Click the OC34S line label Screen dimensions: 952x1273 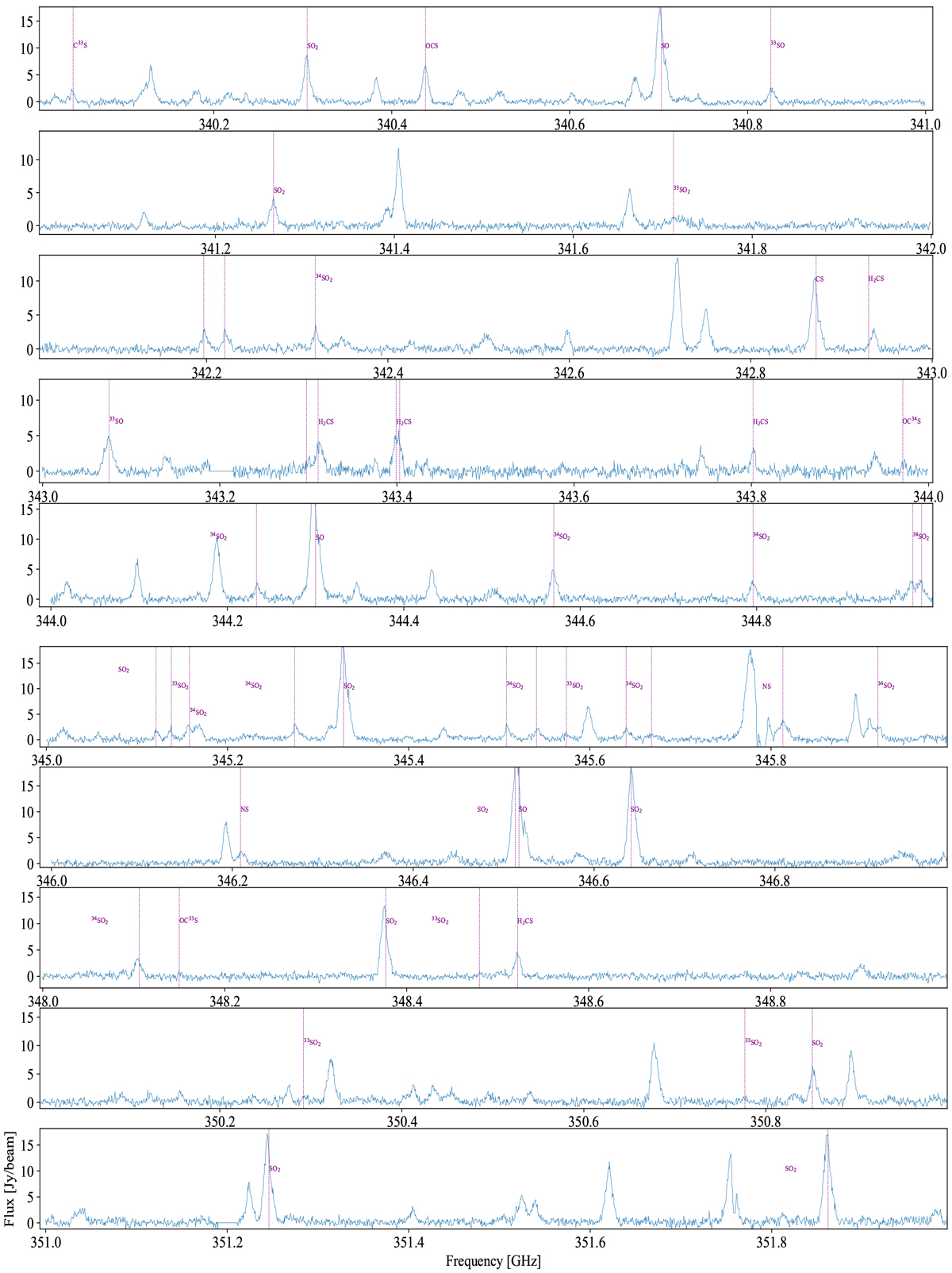(912, 421)
